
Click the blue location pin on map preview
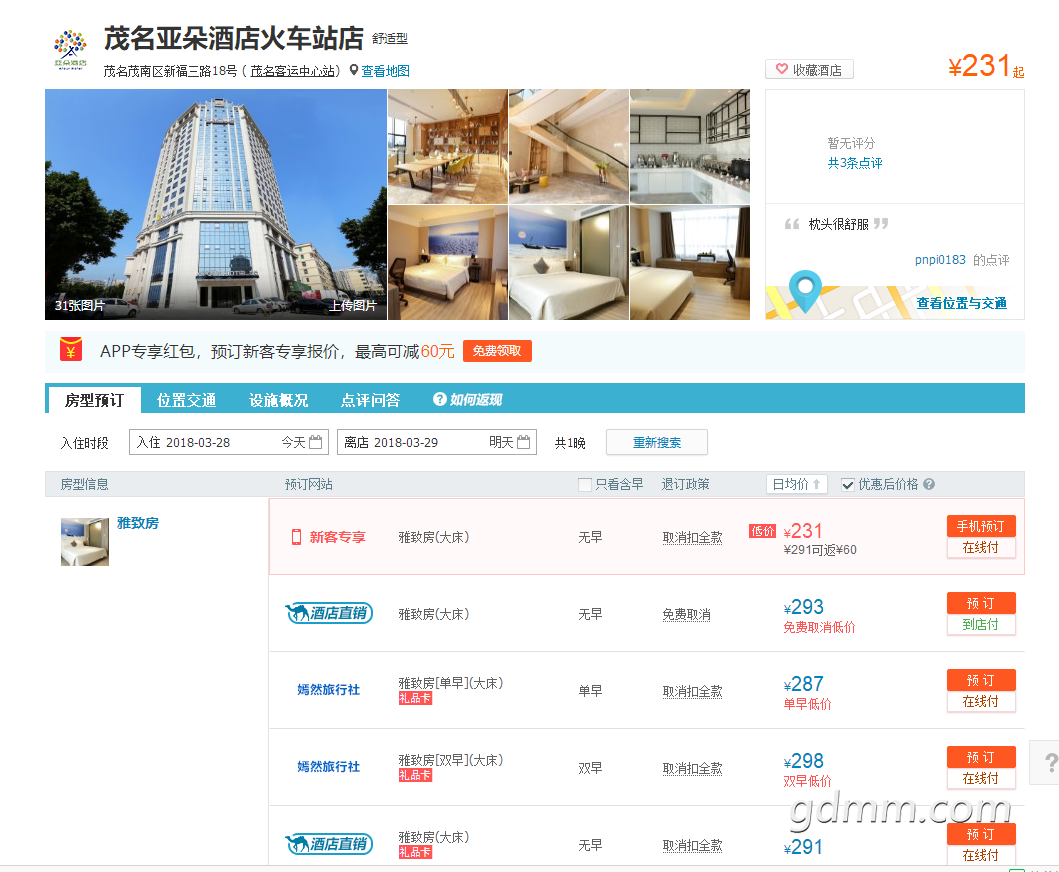(x=805, y=290)
